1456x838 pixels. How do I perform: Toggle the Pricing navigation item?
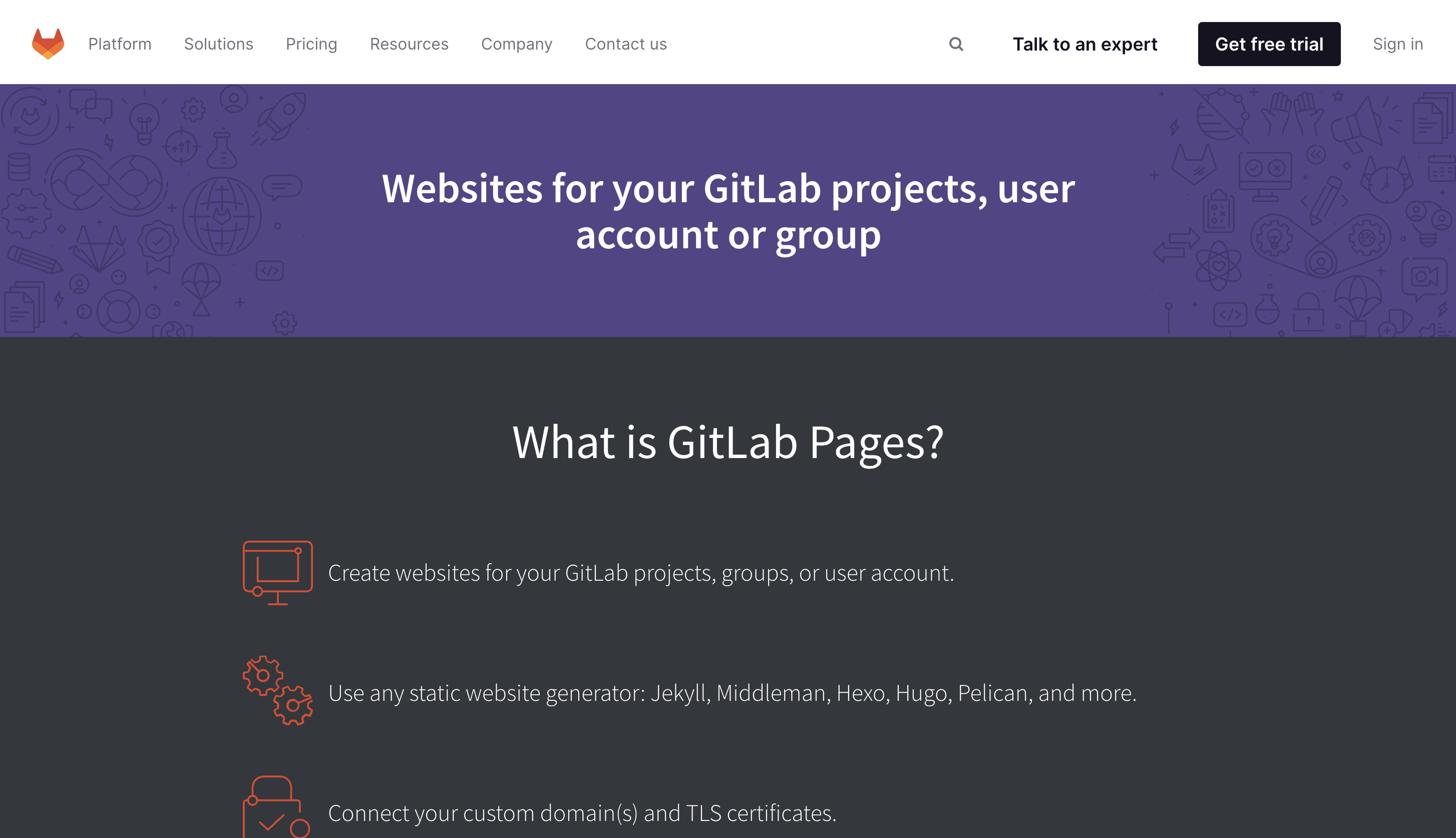[312, 43]
